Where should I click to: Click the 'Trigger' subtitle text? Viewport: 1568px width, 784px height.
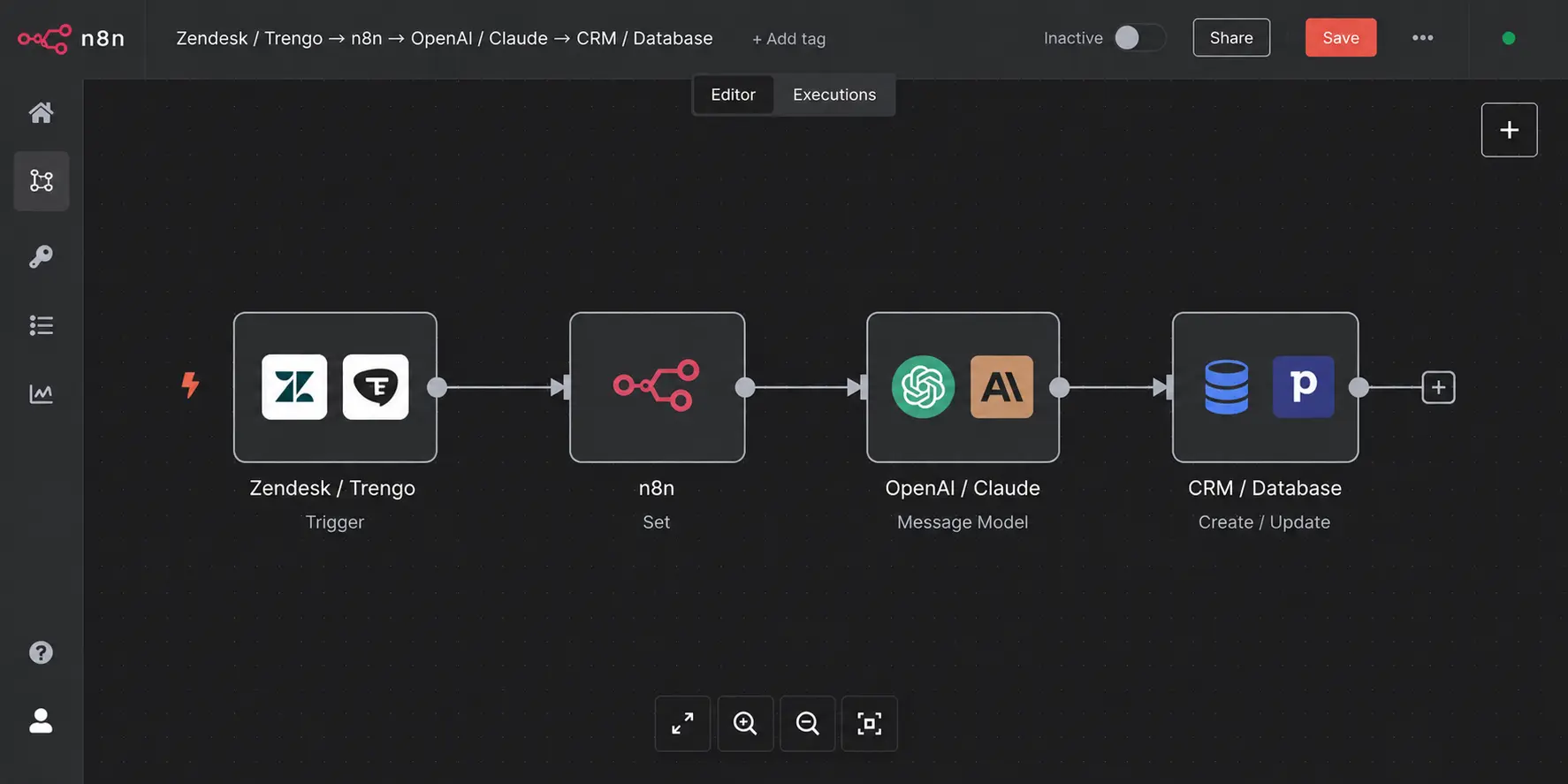[x=335, y=522]
